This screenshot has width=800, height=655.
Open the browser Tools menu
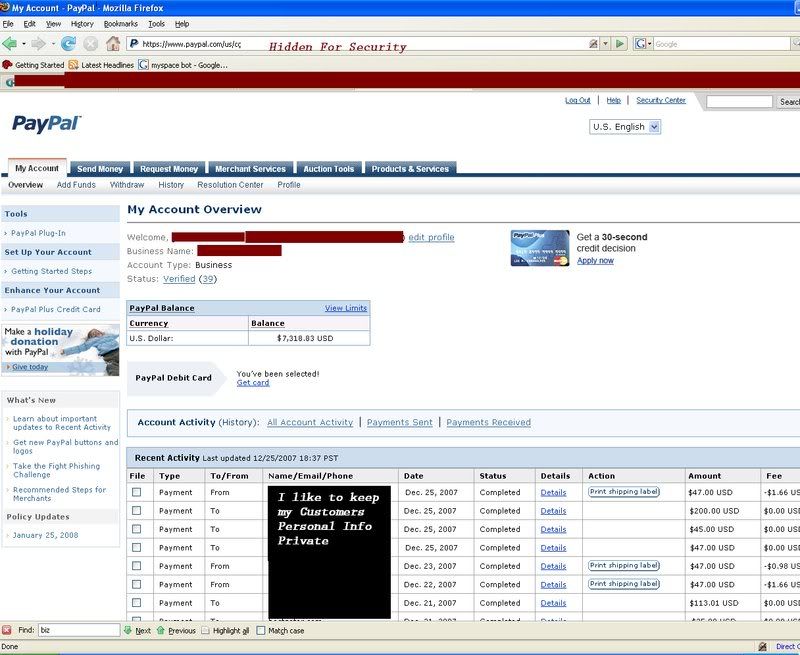point(156,23)
